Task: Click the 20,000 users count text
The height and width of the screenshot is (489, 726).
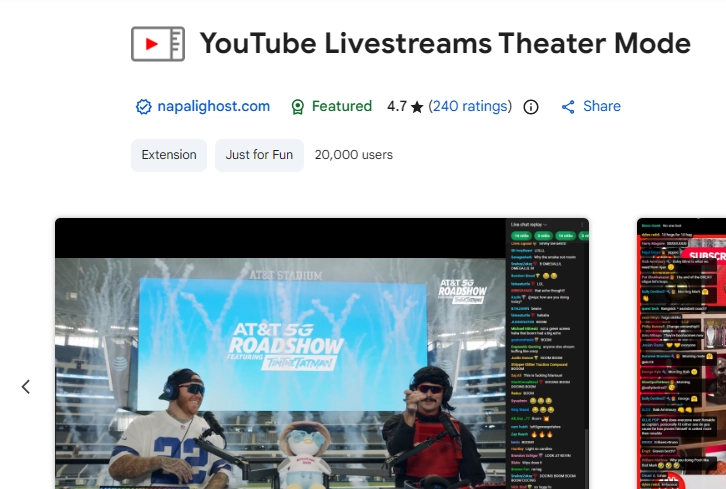Action: tap(353, 155)
